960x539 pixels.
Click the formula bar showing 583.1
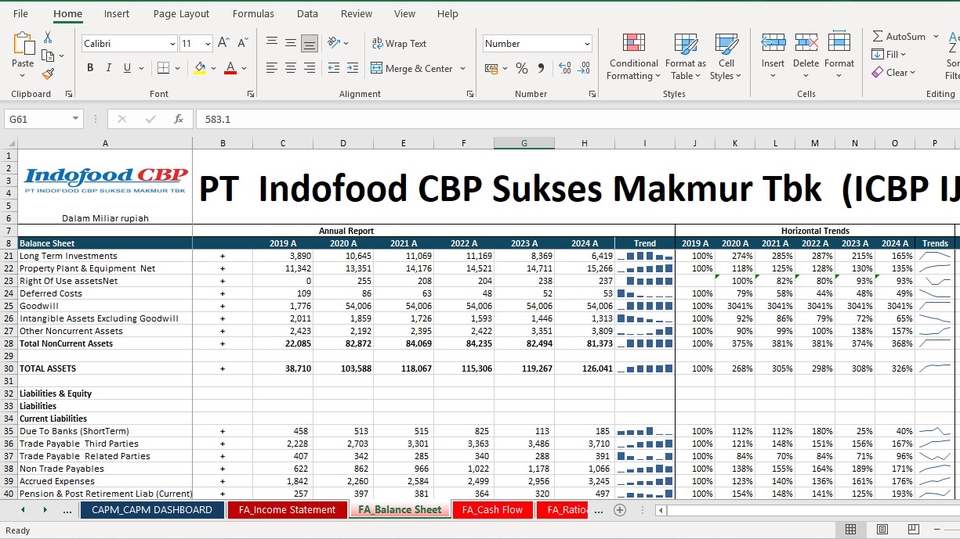pos(576,119)
